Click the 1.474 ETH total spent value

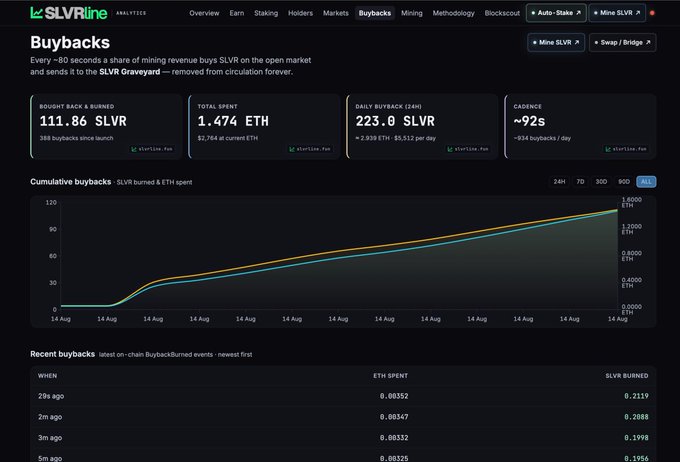point(233,121)
